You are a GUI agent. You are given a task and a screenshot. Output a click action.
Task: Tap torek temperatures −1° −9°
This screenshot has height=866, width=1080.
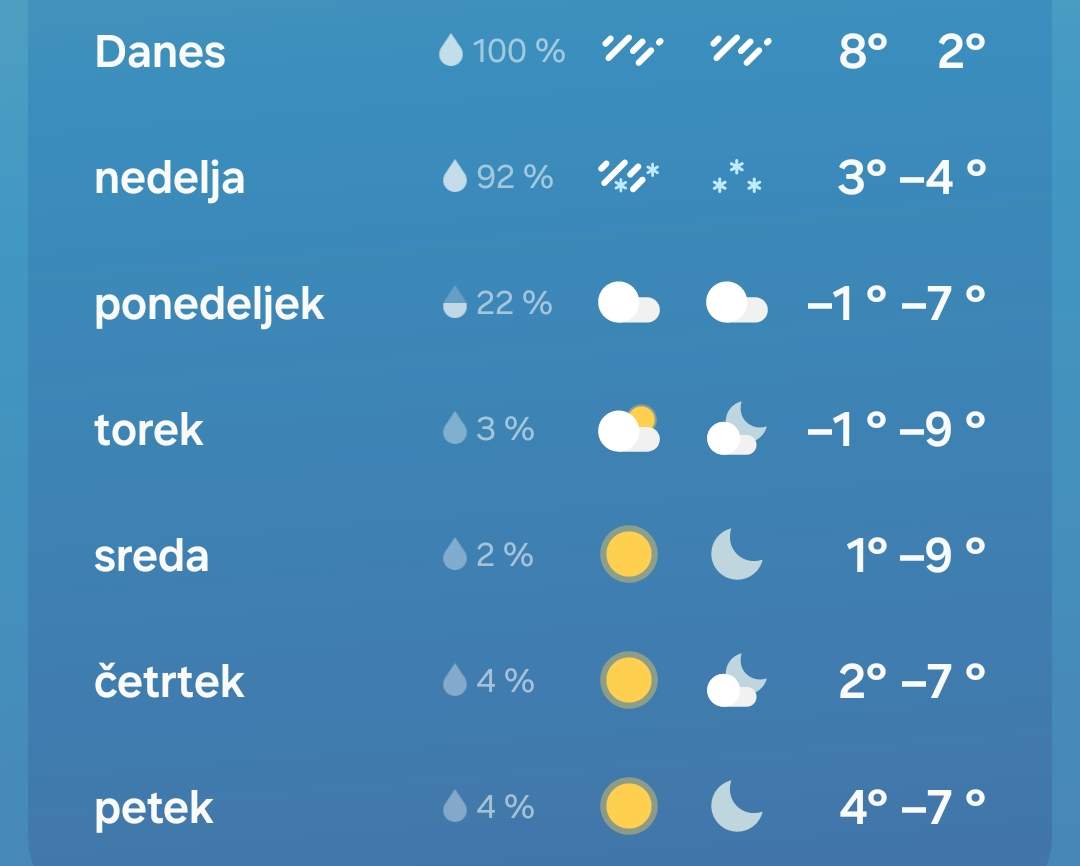tap(896, 429)
